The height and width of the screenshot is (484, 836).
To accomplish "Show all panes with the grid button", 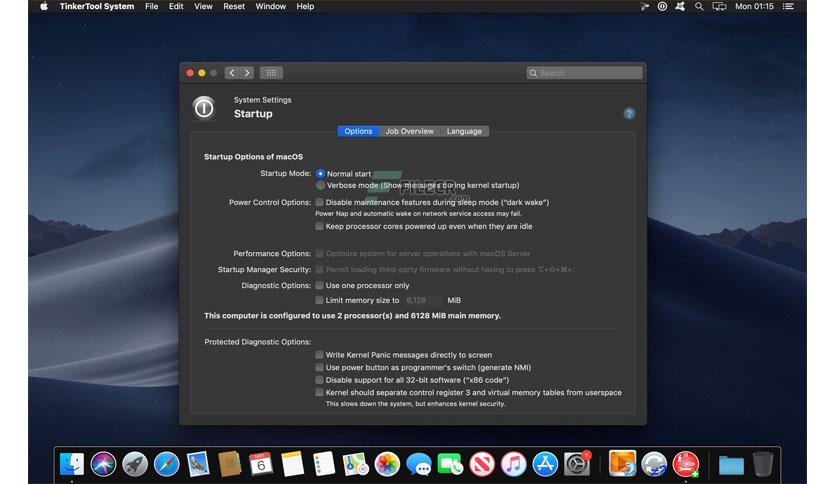I will click(x=271, y=72).
